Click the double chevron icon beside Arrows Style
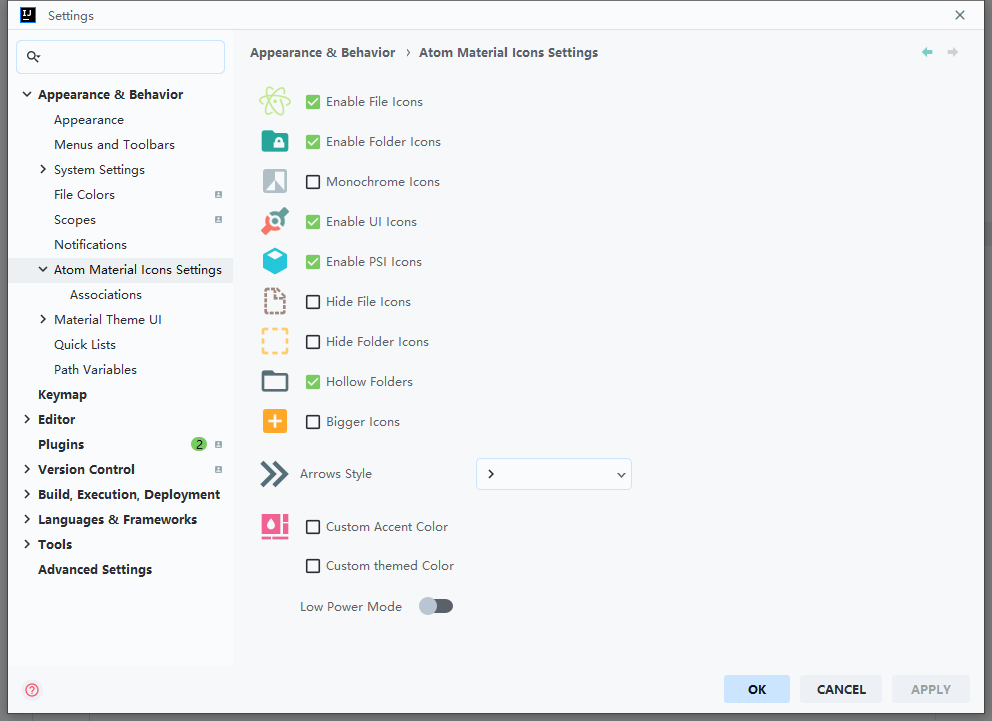992x721 pixels. click(274, 474)
